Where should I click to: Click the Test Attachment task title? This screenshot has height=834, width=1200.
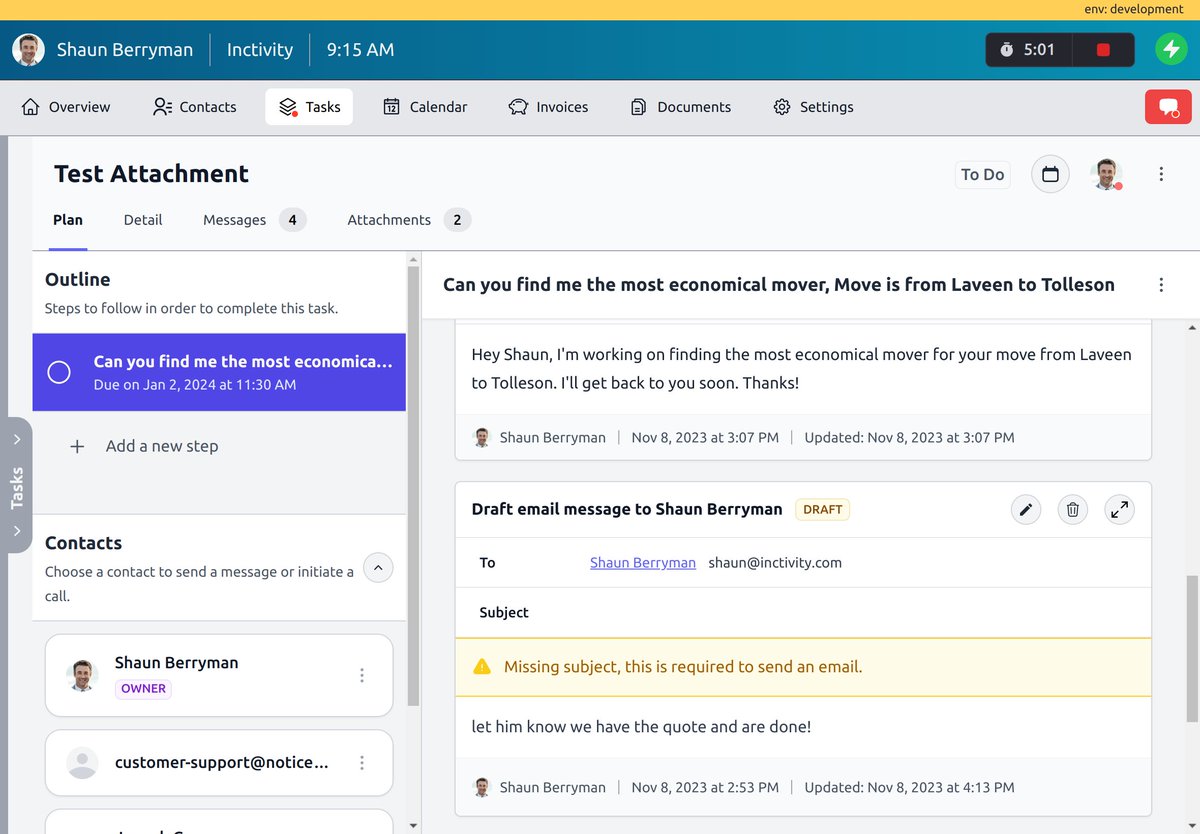[x=151, y=174]
